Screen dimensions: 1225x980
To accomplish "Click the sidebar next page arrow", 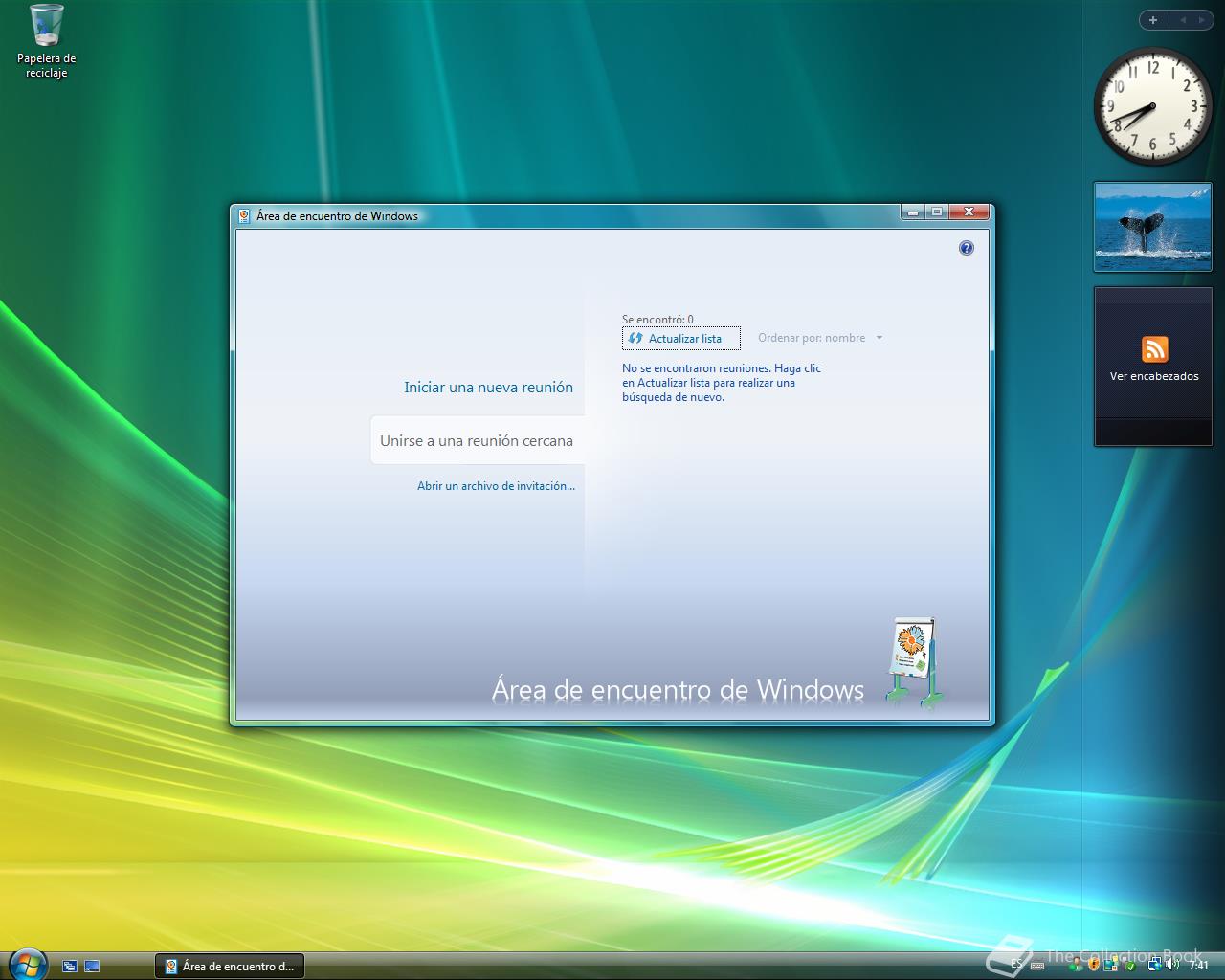I will click(x=1203, y=20).
